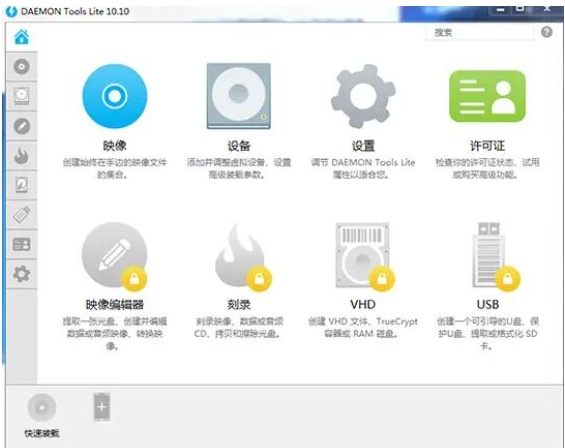This screenshot has height=448, width=565.
Task: Open the VHD hard disk icon in the sidebar
Action: (22, 185)
